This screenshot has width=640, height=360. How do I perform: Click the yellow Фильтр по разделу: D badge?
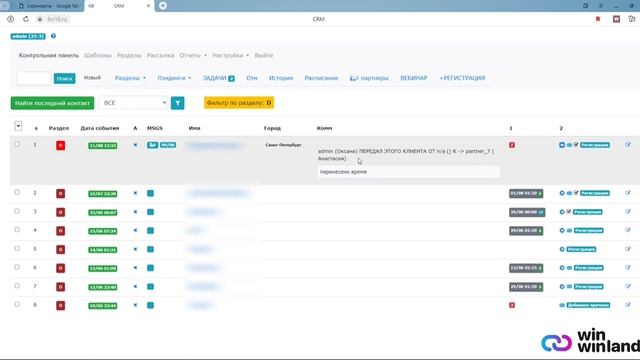point(239,103)
